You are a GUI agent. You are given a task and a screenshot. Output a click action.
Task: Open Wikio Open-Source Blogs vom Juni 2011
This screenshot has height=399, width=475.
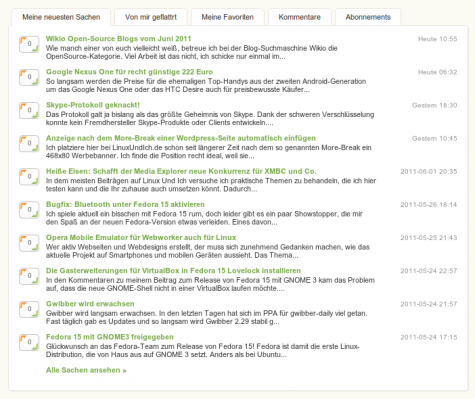(x=118, y=39)
